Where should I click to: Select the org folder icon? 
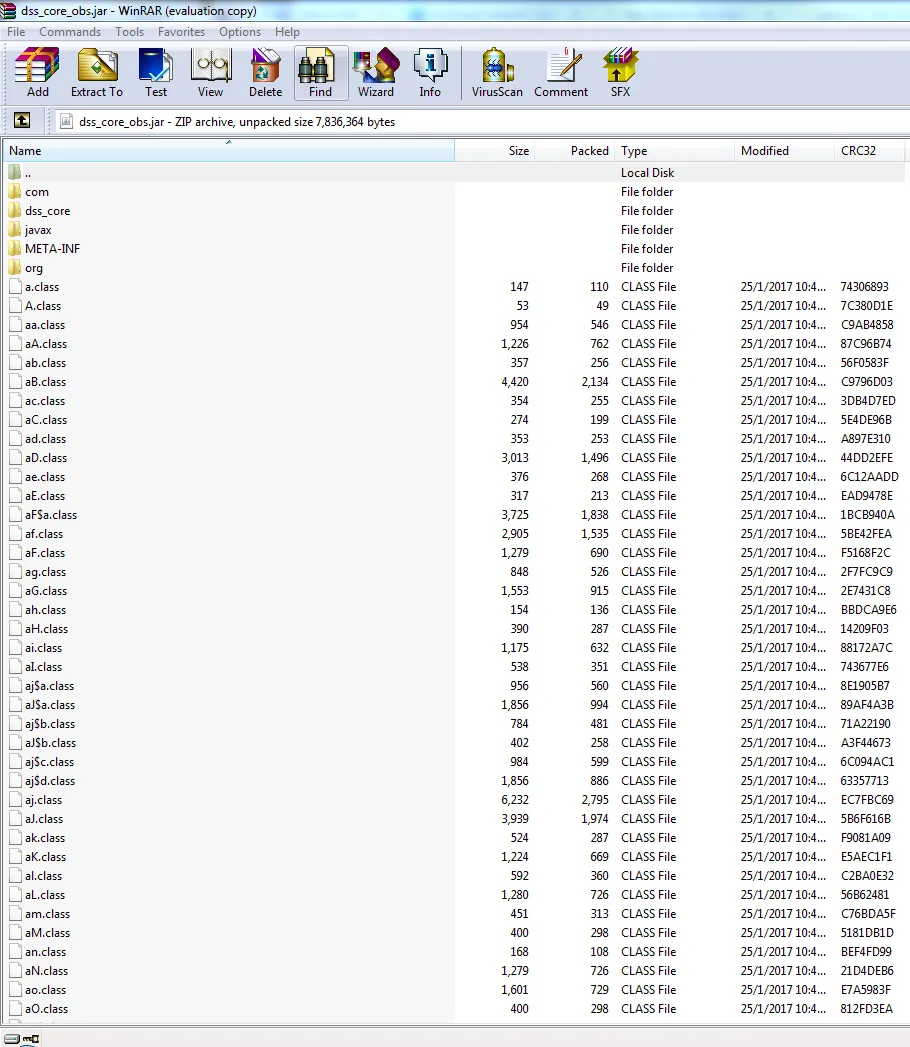[15, 268]
